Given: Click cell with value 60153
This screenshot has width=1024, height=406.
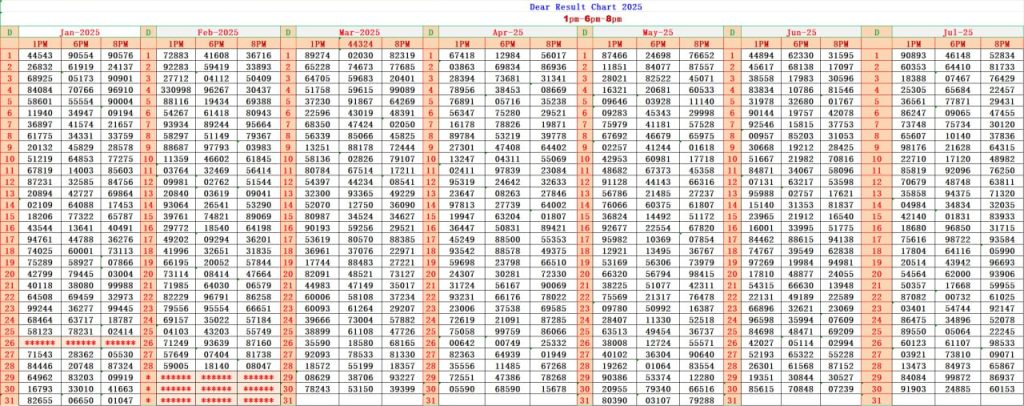Looking at the screenshot, I should 1002,388.
